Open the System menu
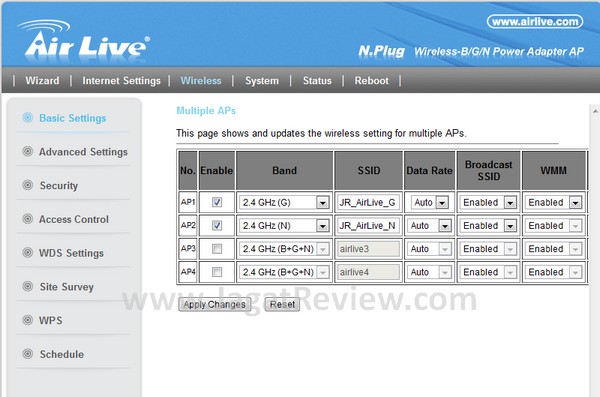 (x=262, y=81)
